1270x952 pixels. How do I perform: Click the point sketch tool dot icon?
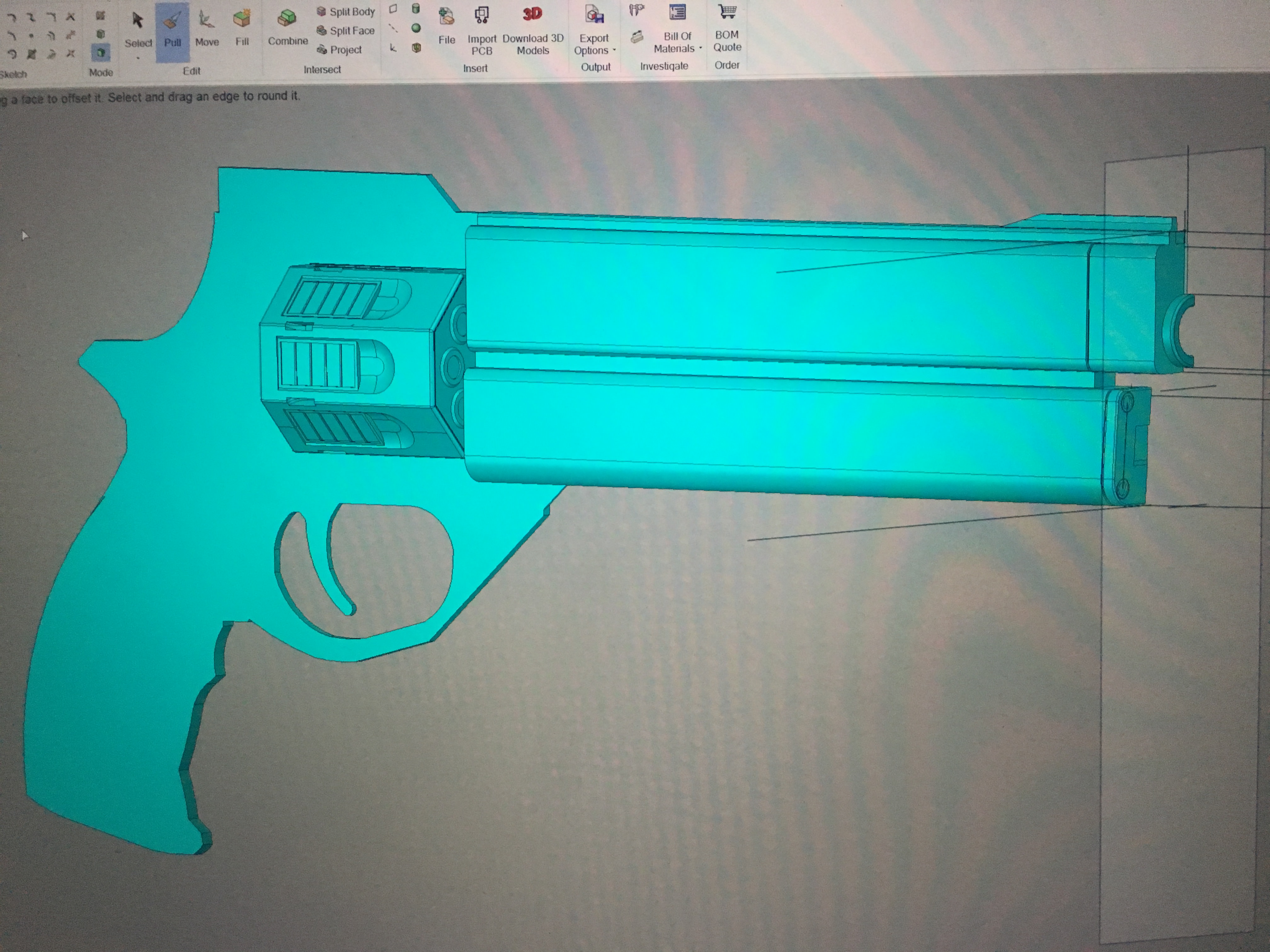click(x=31, y=36)
